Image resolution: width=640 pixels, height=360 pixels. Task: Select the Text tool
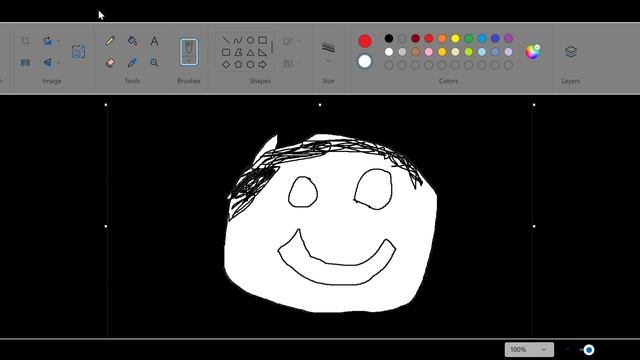click(x=154, y=40)
